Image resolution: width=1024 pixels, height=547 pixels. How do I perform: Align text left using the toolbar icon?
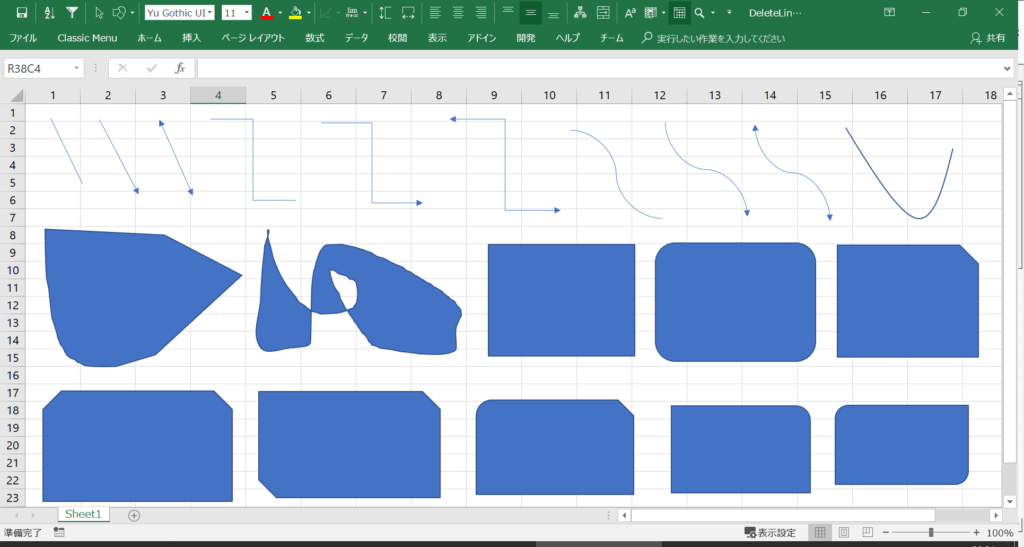click(435, 13)
